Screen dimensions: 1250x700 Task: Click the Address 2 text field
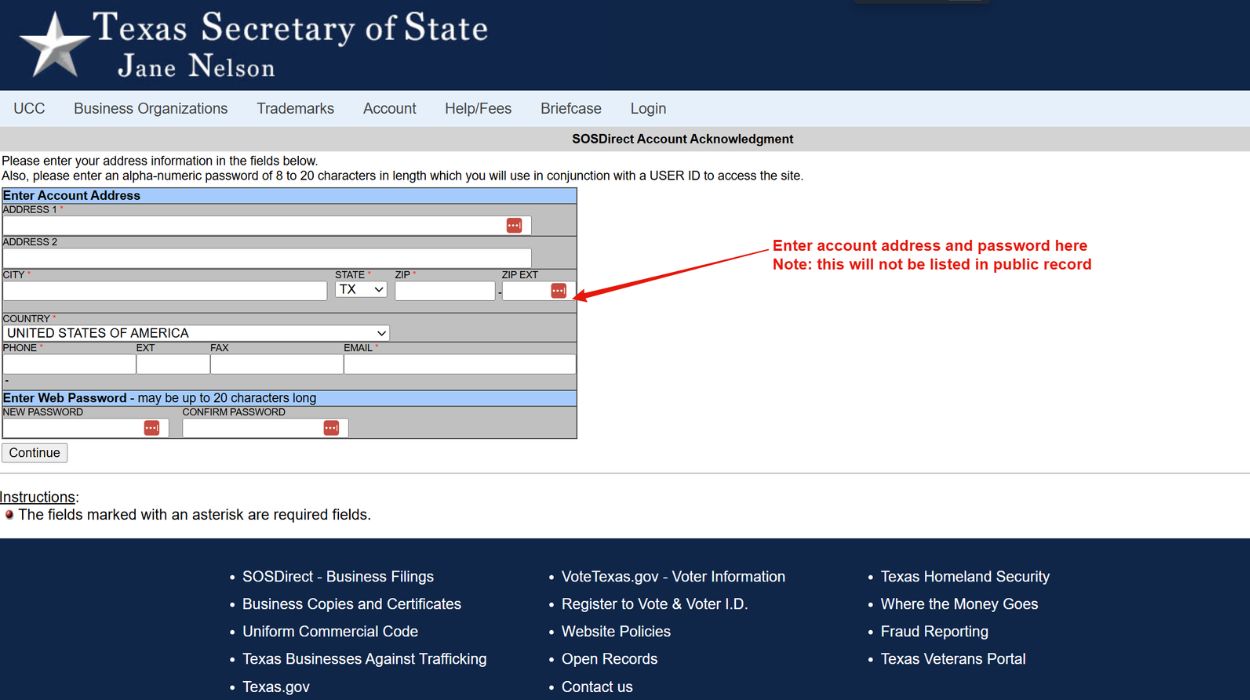point(266,258)
